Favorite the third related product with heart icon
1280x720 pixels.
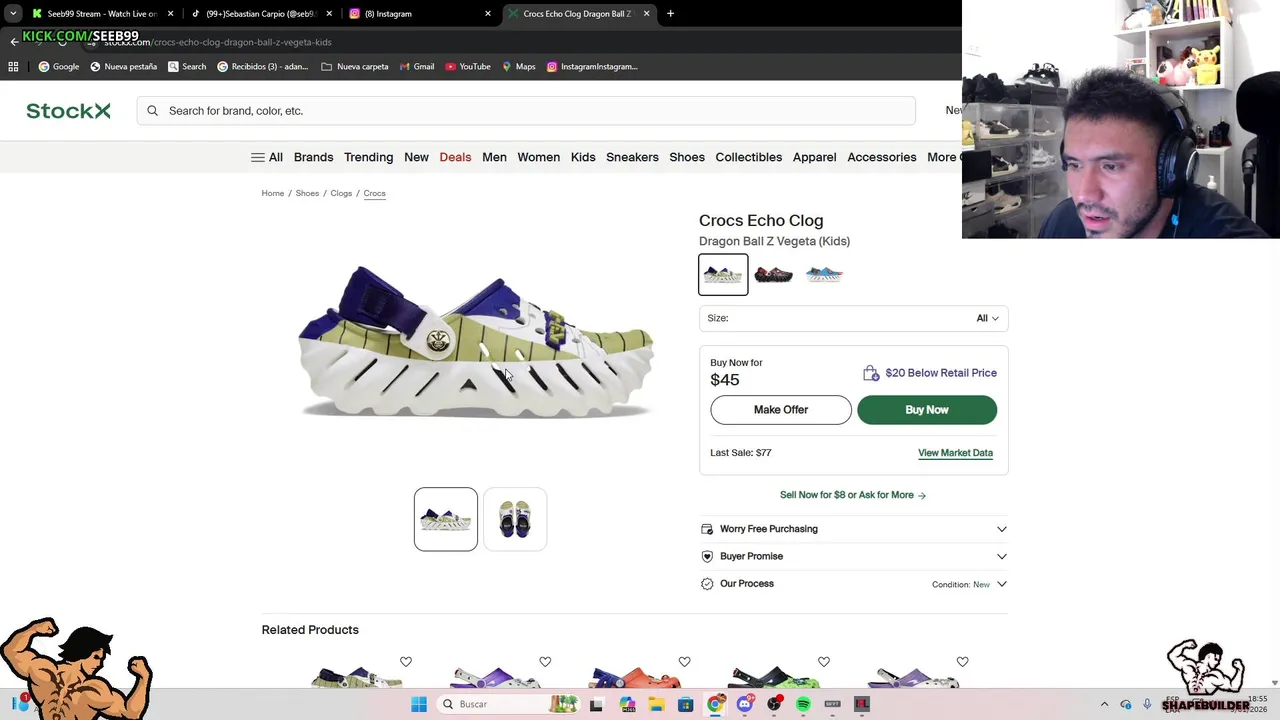point(684,662)
